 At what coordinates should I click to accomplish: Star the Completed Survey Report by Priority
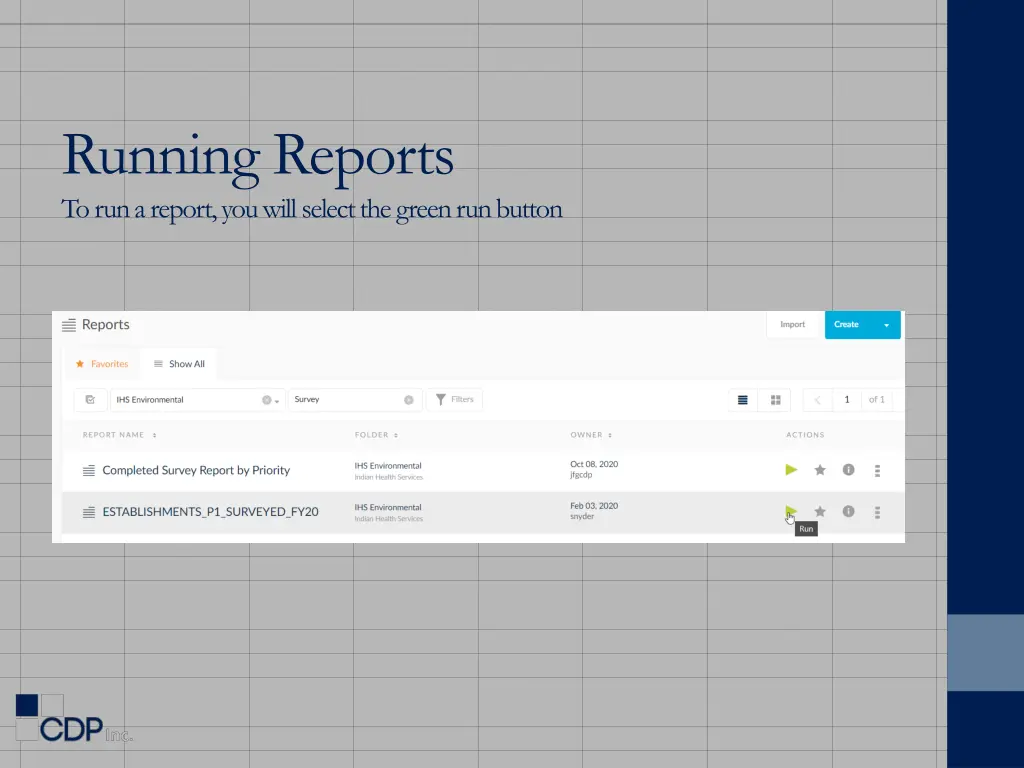820,470
